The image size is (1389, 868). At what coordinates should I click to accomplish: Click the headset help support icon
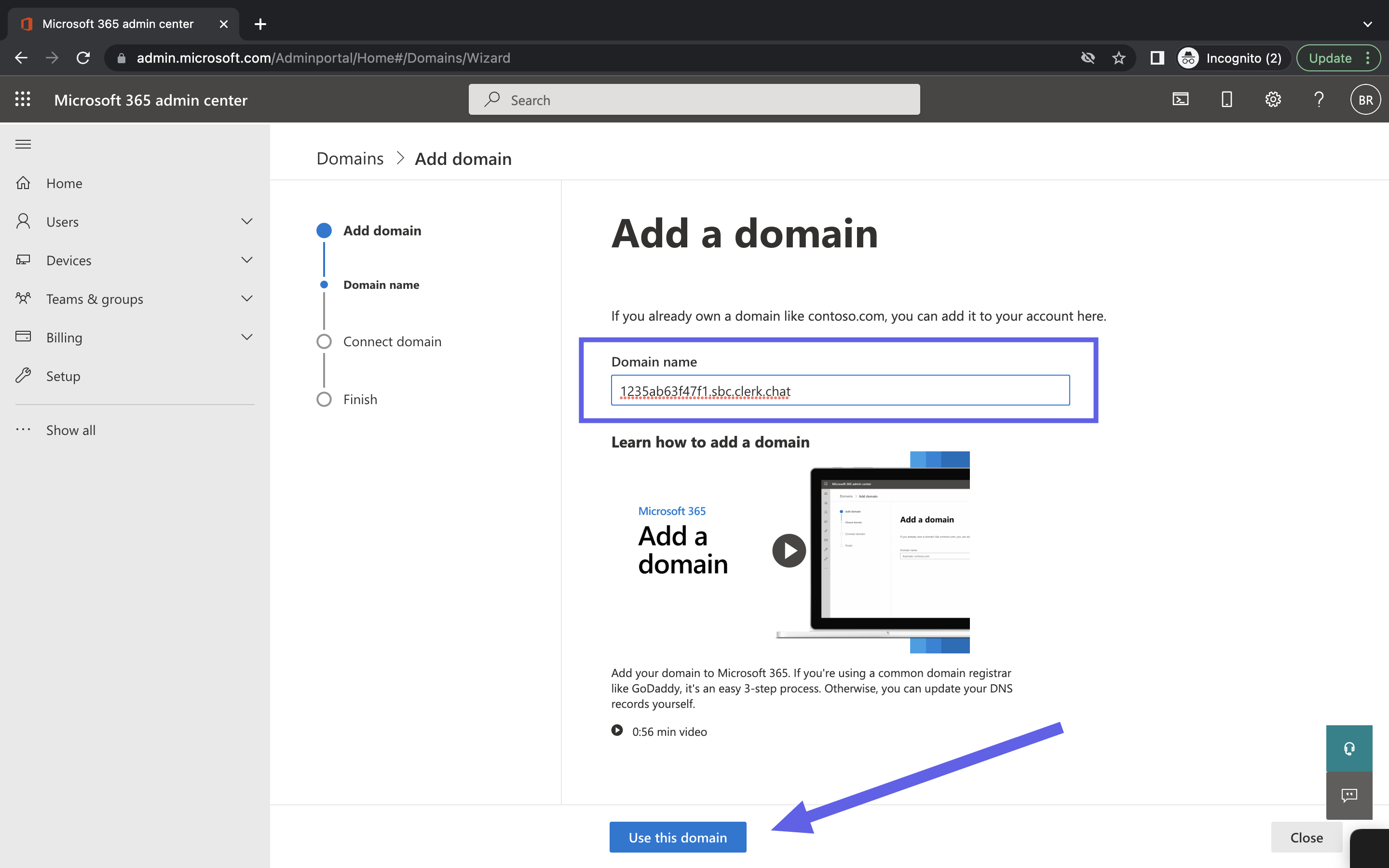coord(1349,748)
